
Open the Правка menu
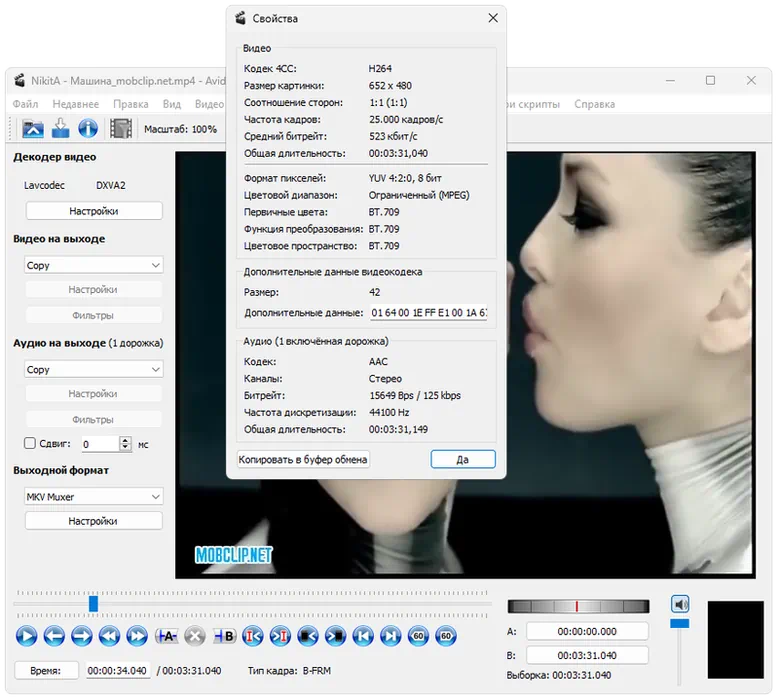131,104
